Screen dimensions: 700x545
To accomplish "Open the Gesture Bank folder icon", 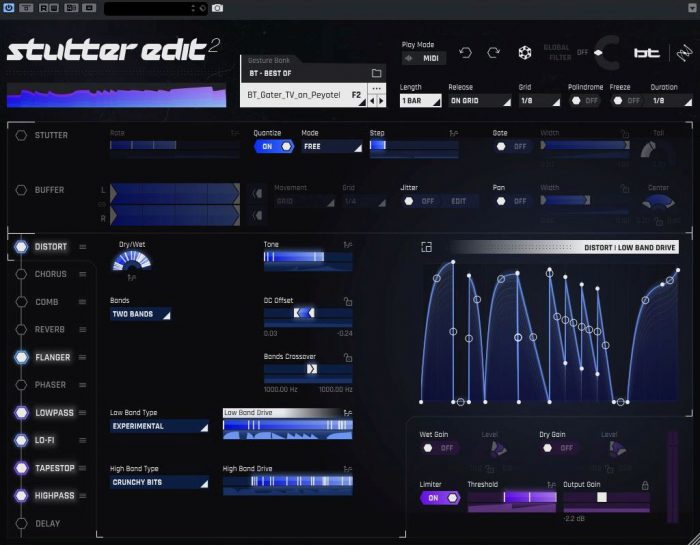I will point(376,73).
